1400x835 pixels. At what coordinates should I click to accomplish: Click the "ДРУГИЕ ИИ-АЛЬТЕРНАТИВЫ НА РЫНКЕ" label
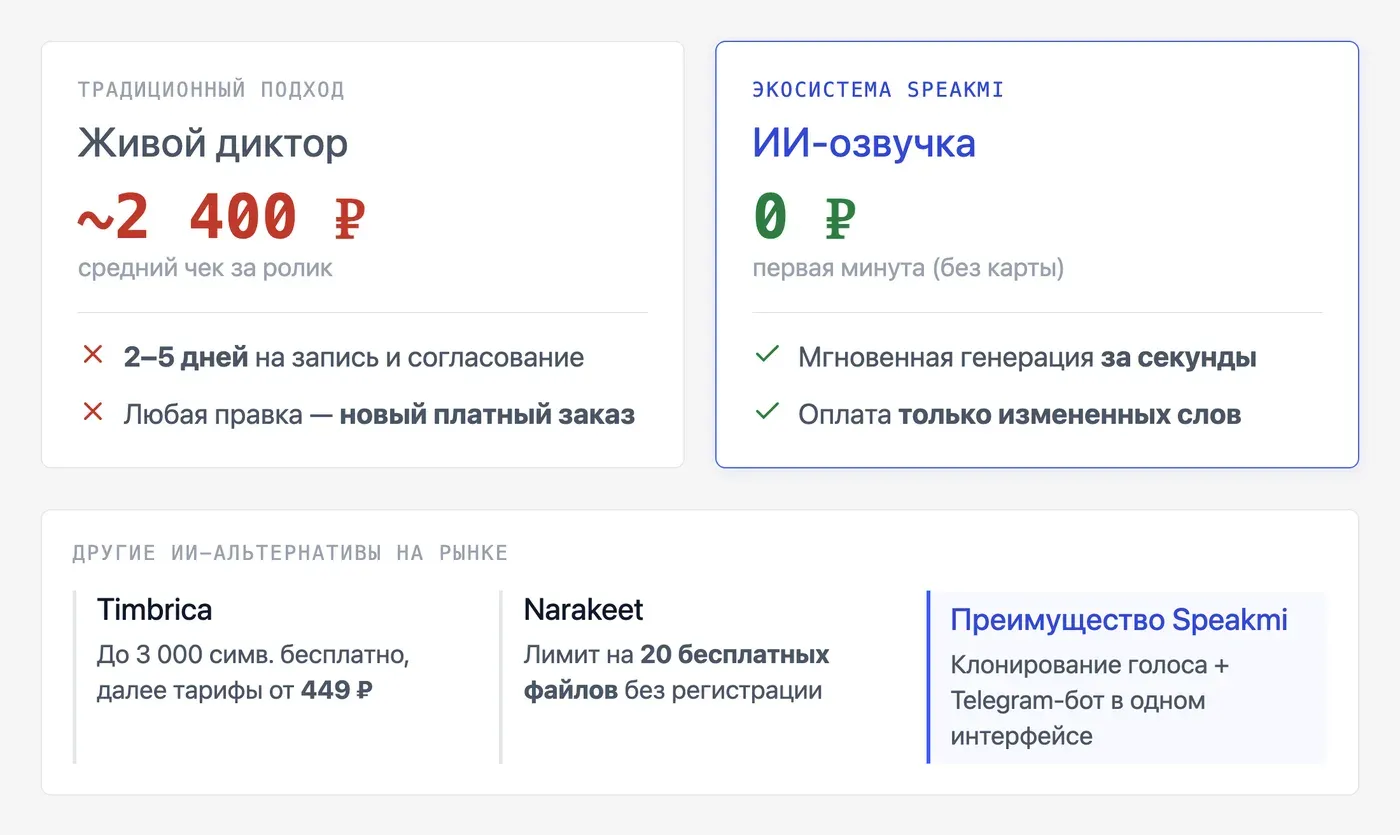click(x=290, y=553)
